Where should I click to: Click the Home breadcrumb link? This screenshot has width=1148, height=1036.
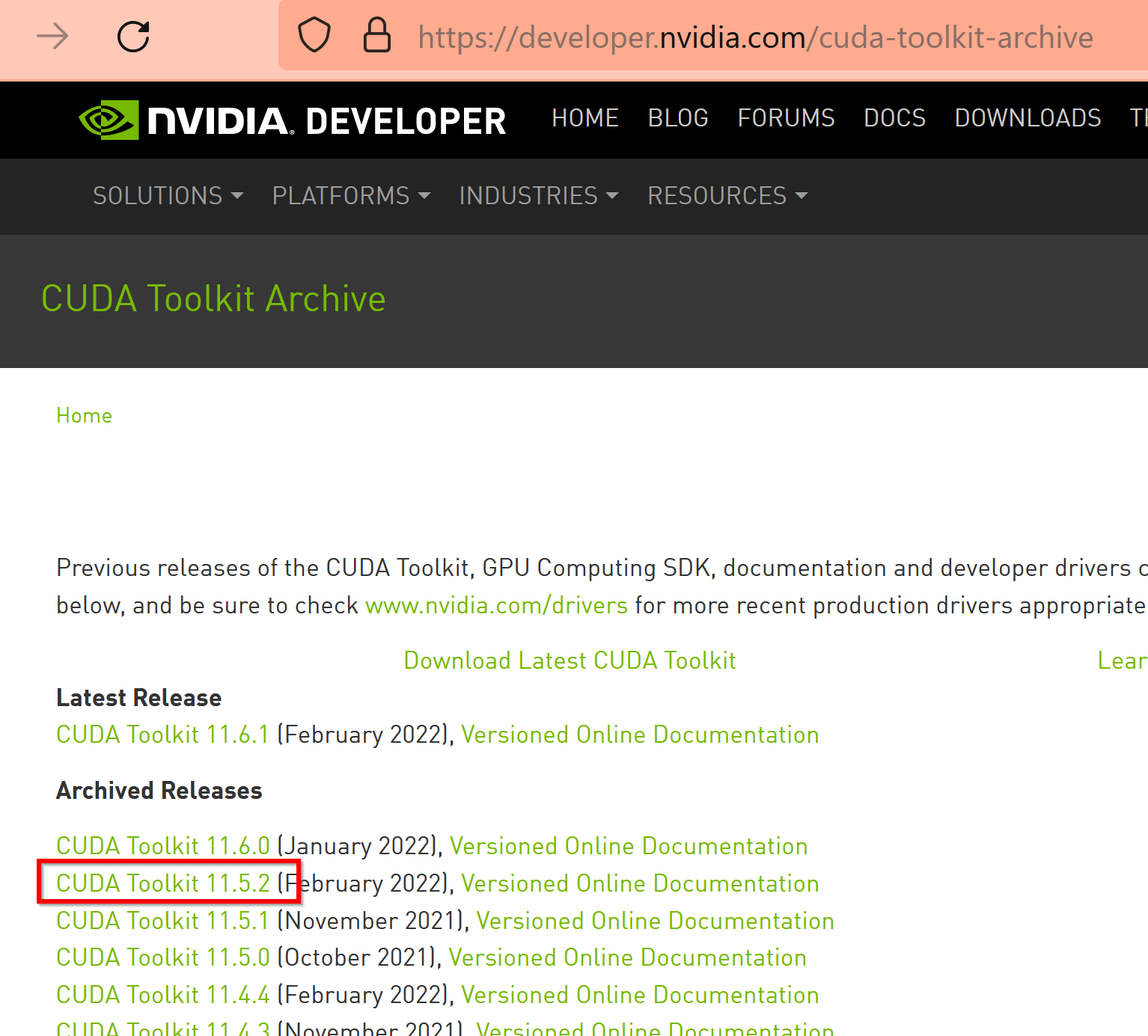tap(84, 416)
